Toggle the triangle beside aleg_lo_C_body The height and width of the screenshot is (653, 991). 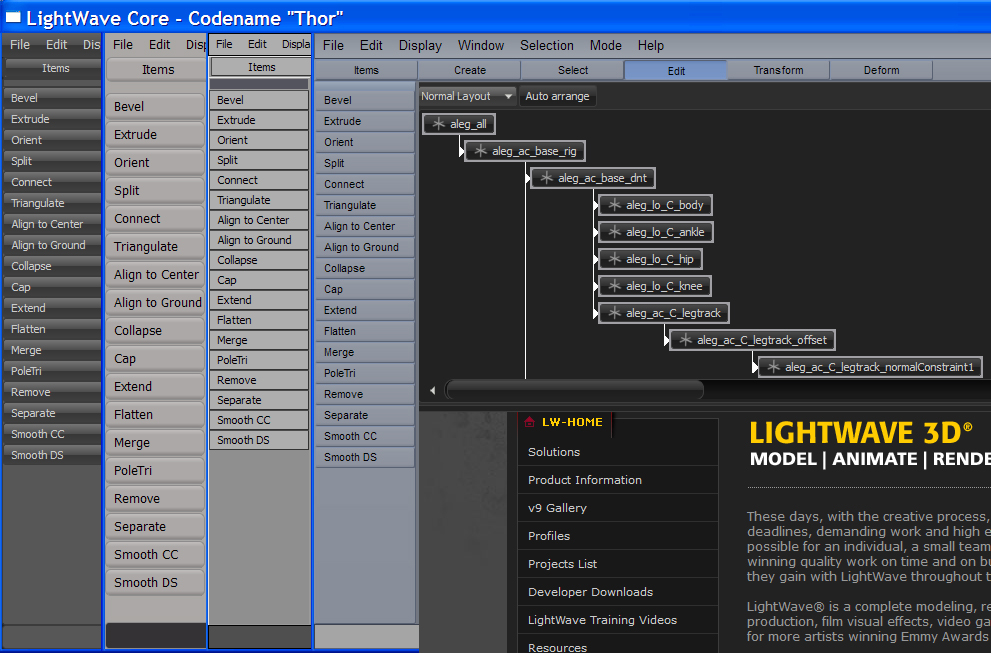pos(596,205)
